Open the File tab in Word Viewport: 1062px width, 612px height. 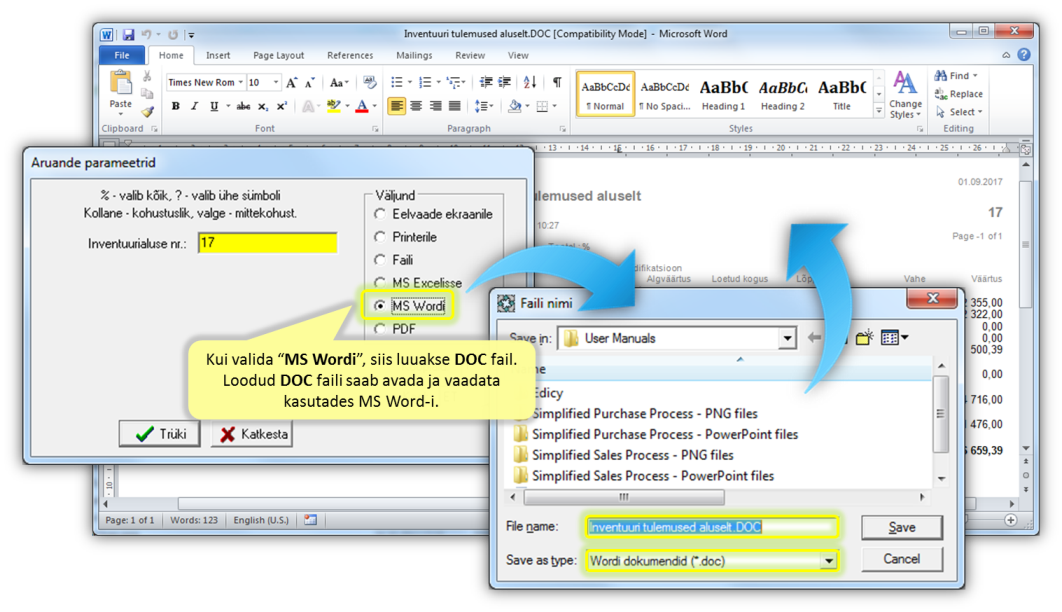tap(122, 56)
